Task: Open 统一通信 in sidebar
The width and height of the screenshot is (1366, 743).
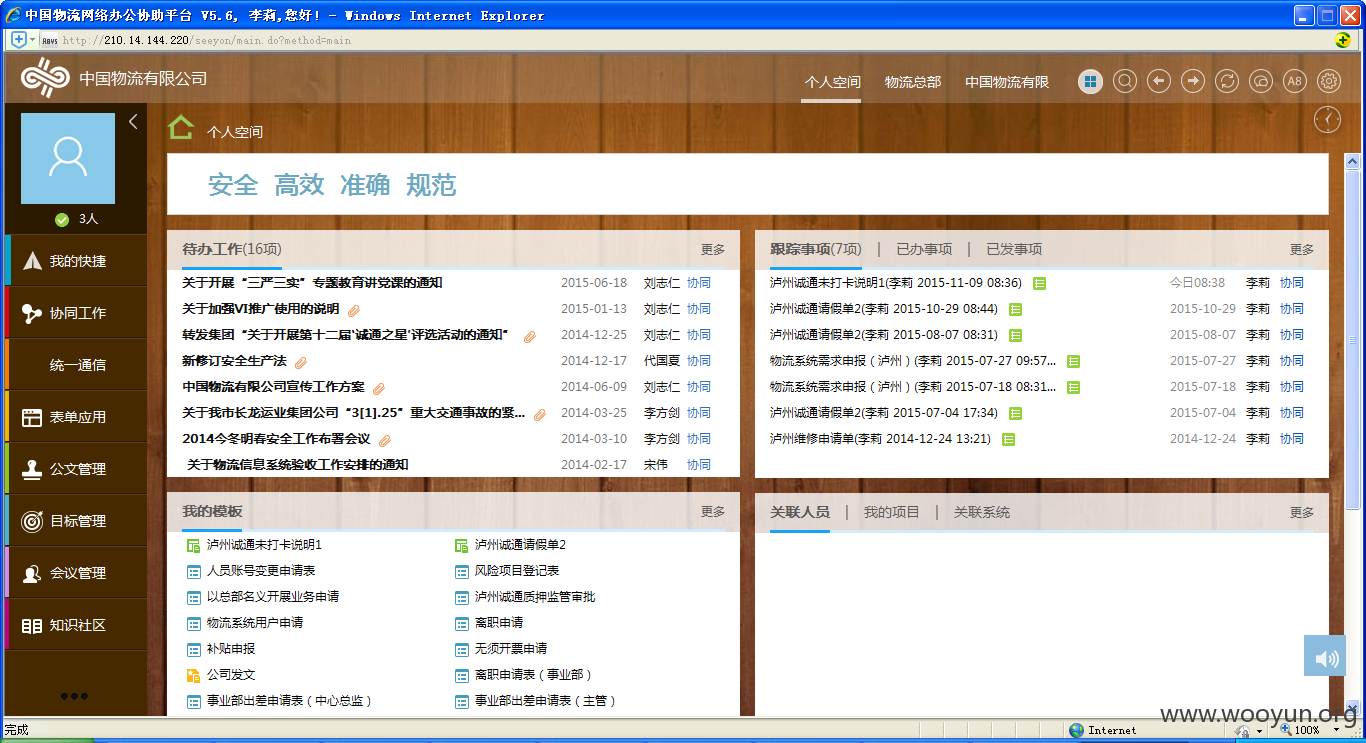Action: click(76, 365)
